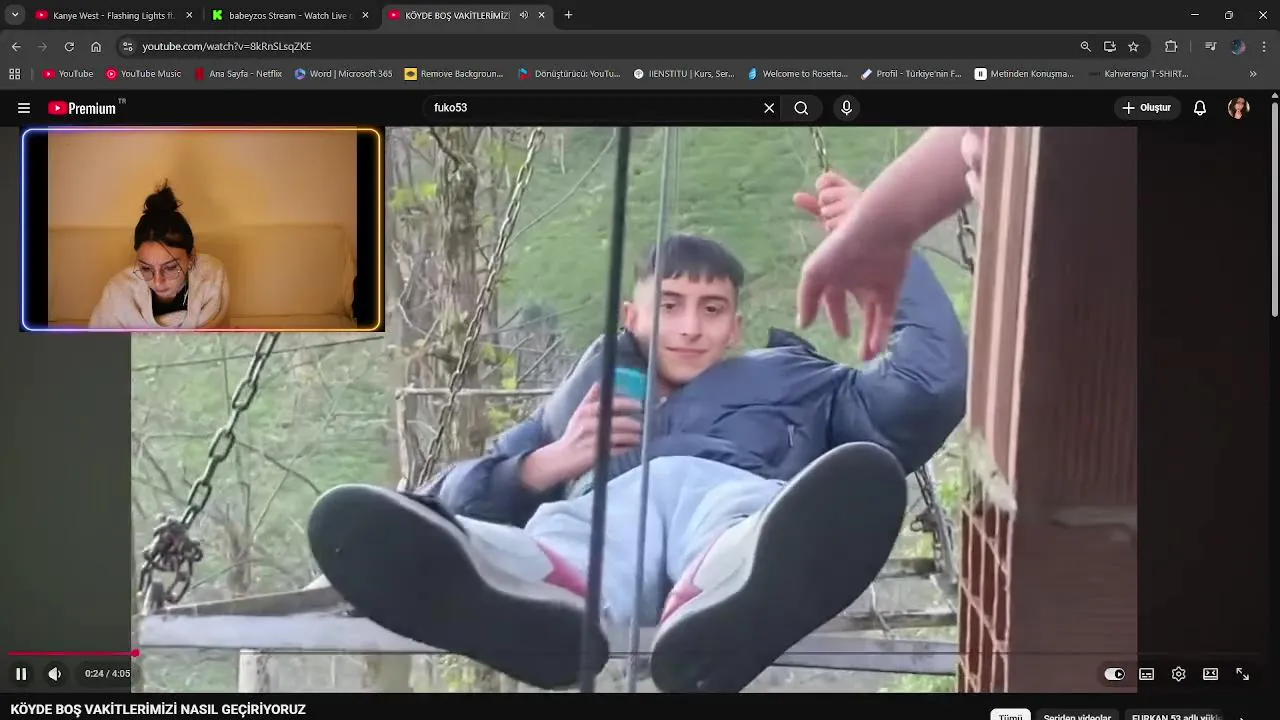
Task: Enter full screen mode
Action: [1243, 674]
